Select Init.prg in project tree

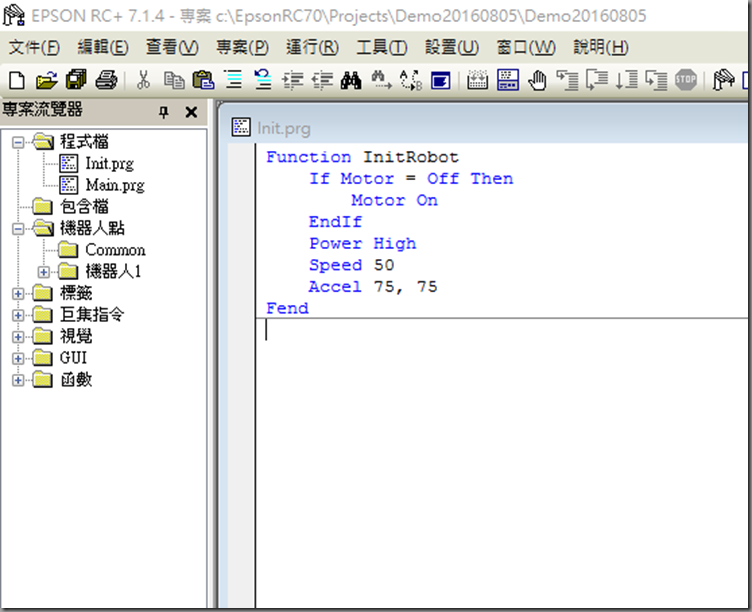click(109, 164)
